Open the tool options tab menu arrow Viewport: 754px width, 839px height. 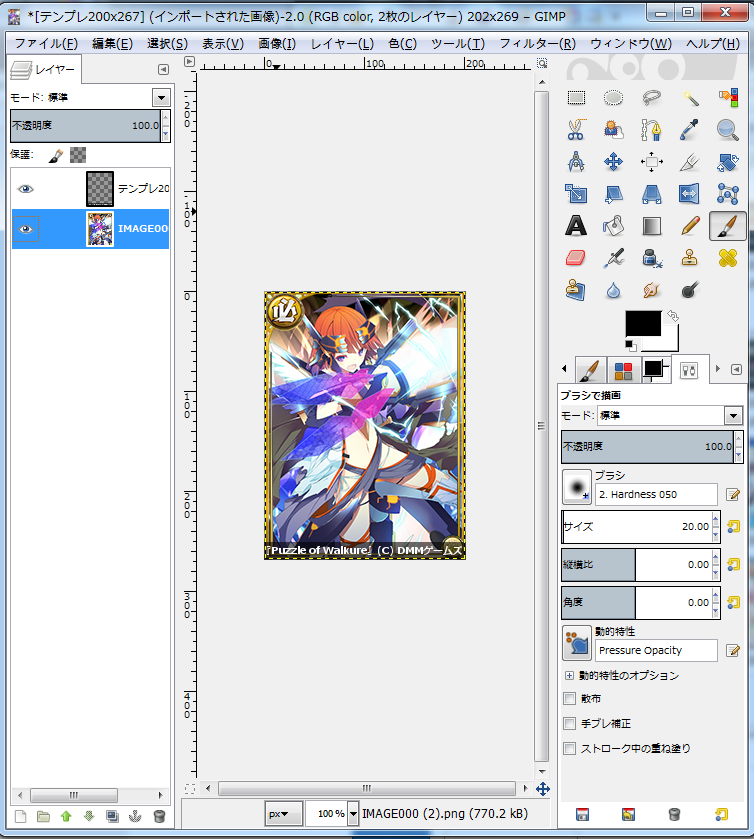(x=736, y=369)
